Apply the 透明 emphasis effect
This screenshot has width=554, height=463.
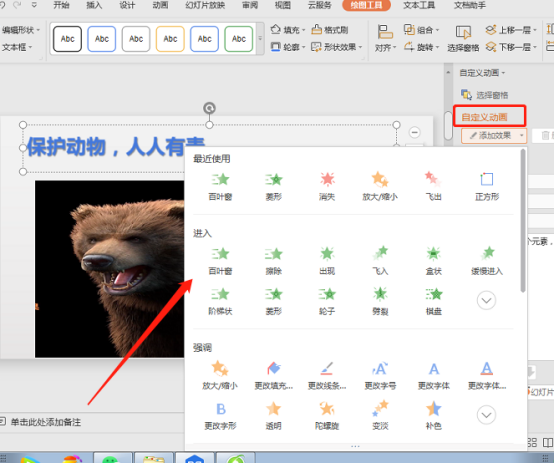coord(273,416)
